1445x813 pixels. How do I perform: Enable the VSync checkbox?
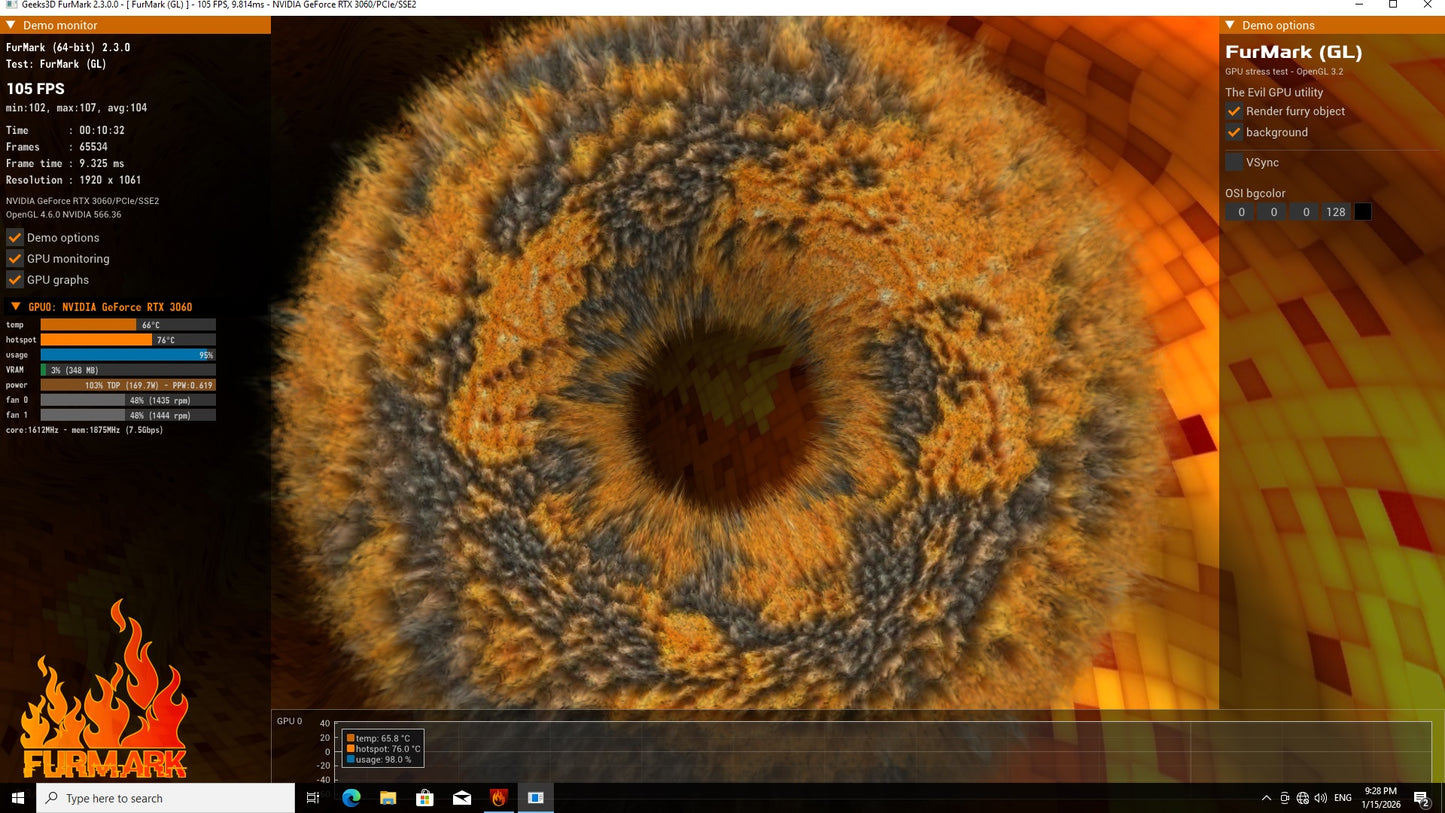(1234, 162)
